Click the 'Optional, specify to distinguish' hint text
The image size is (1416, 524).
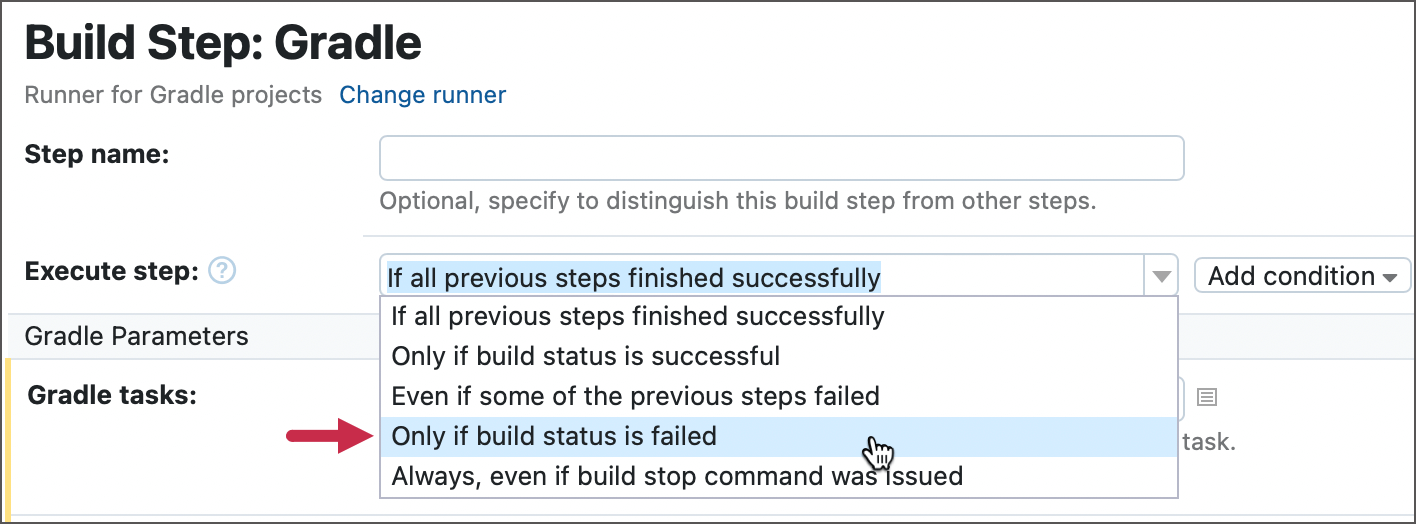pyautogui.click(x=738, y=201)
